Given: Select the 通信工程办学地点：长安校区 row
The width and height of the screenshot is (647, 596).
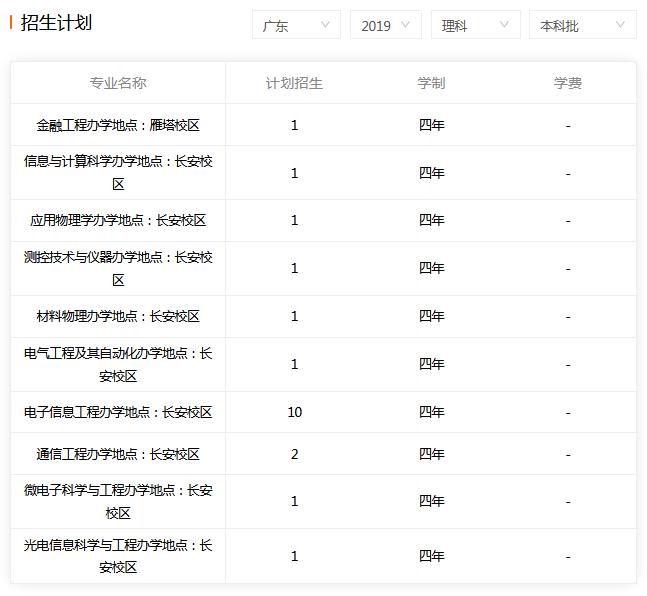Looking at the screenshot, I should (324, 454).
